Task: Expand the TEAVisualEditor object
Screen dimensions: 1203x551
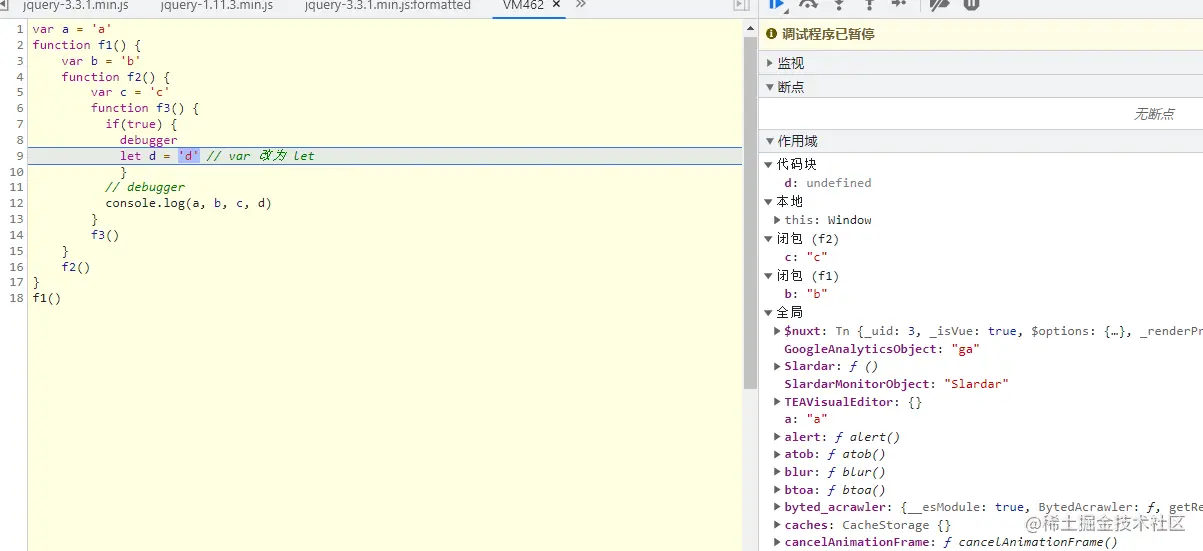Action: (x=778, y=402)
